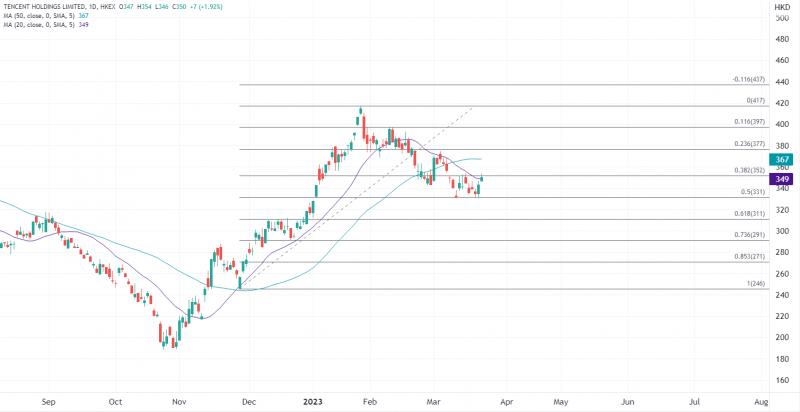This screenshot has height=412, width=800.
Task: Select the 0(417) Fibonacci level label
Action: (x=756, y=101)
